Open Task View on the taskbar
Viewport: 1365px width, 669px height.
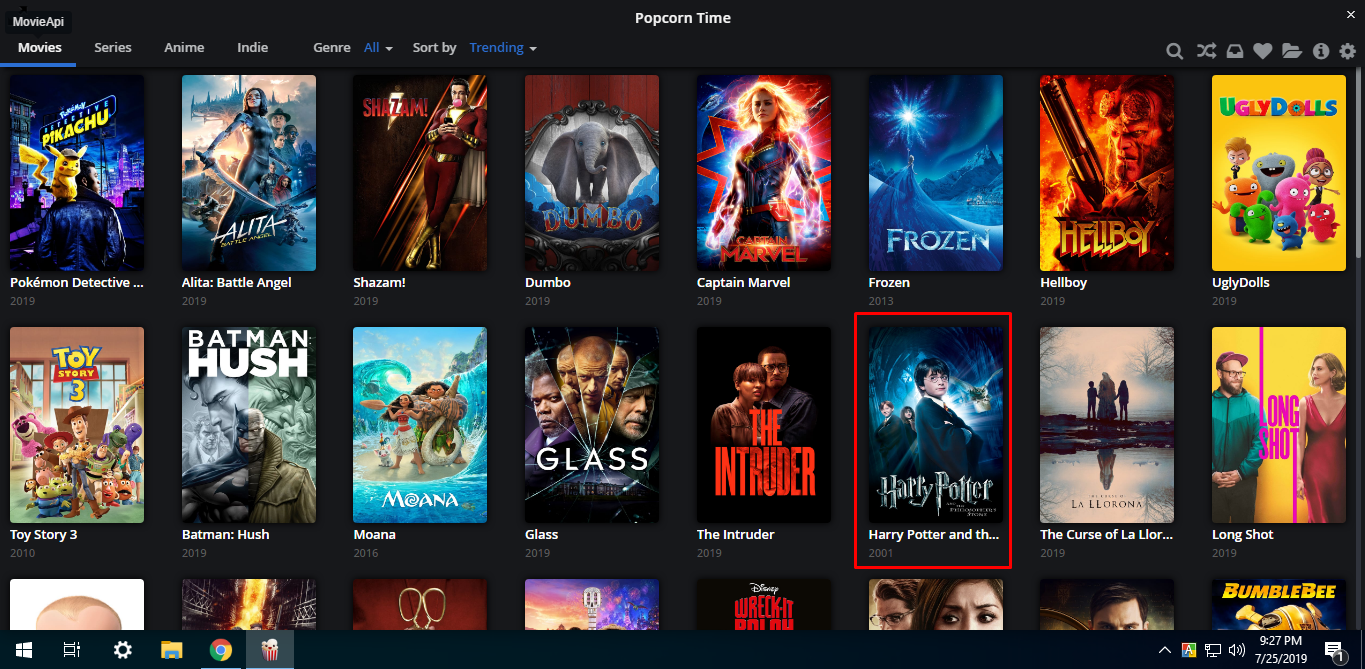72,650
